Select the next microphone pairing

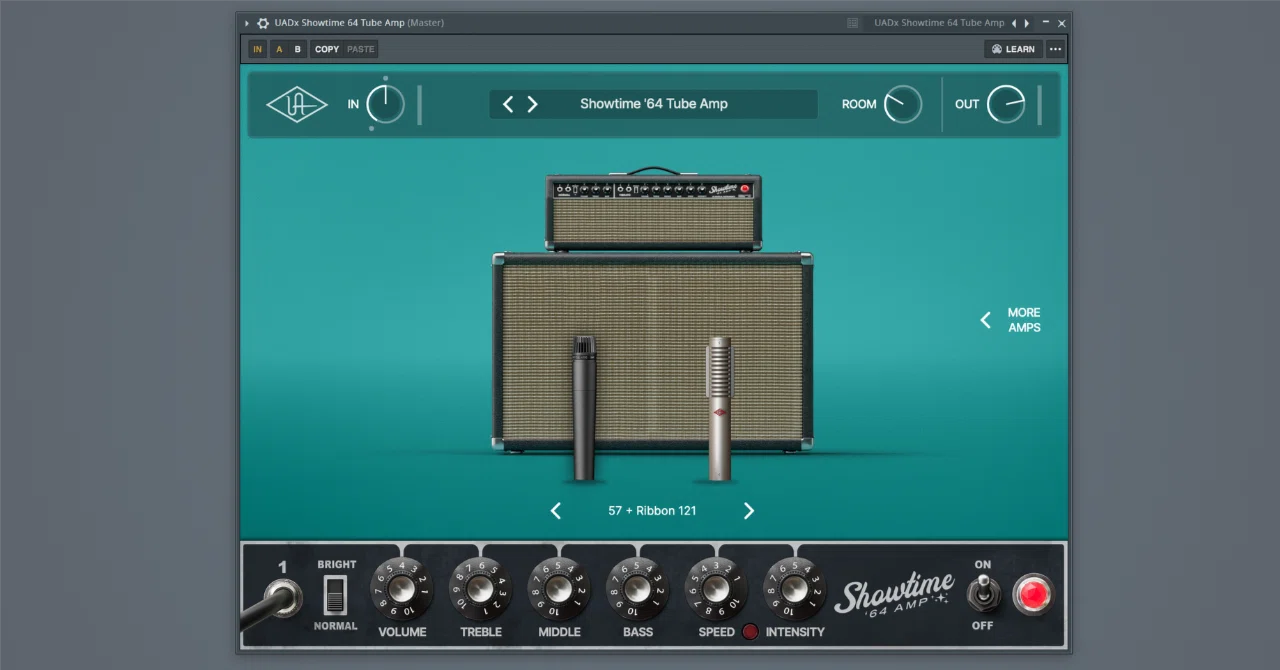748,511
